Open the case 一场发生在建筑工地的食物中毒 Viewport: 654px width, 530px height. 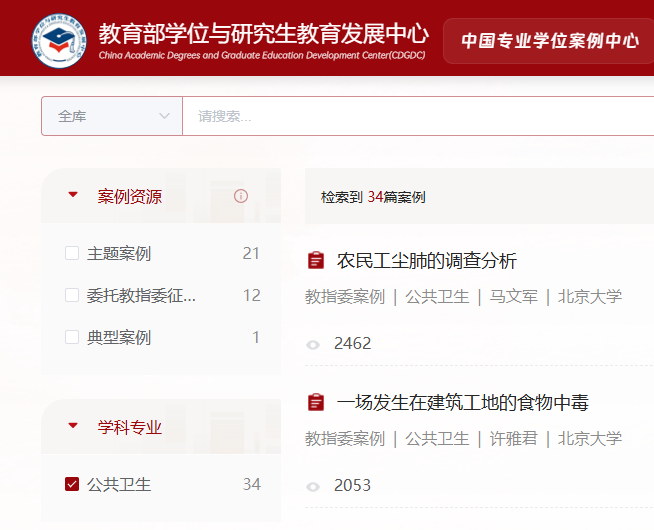point(462,403)
